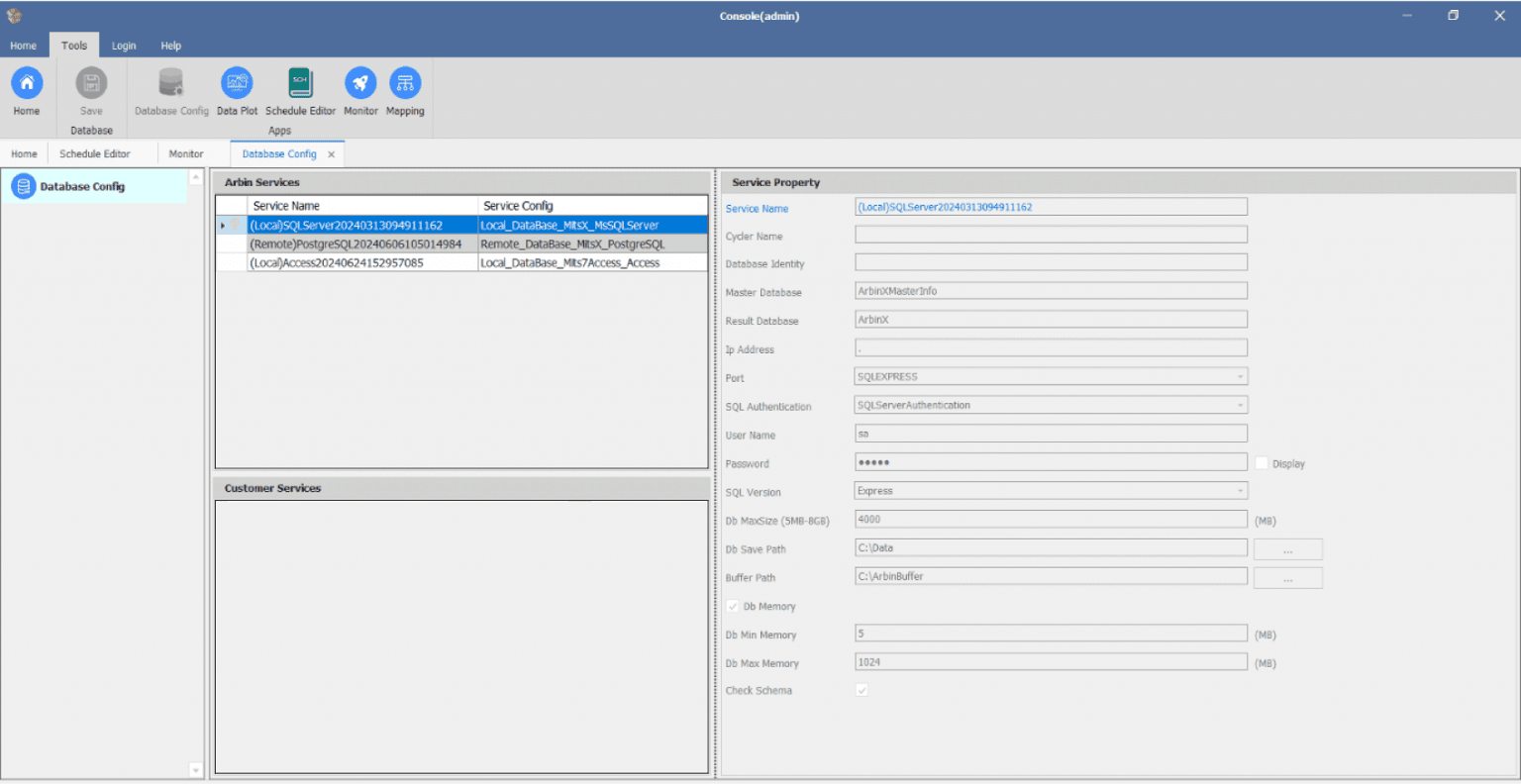Enable the Display checkbox next to Password
Image resolution: width=1521 pixels, height=784 pixels.
click(1263, 462)
